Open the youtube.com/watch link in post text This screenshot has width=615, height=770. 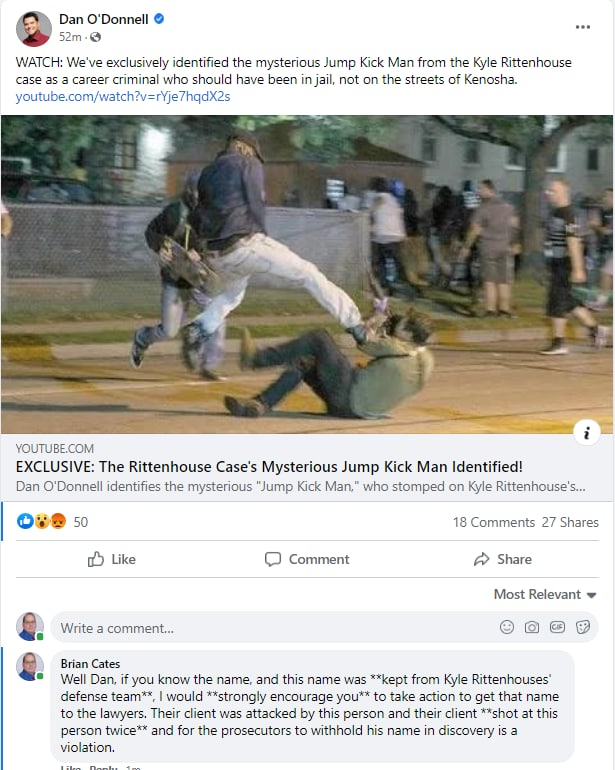(123, 96)
